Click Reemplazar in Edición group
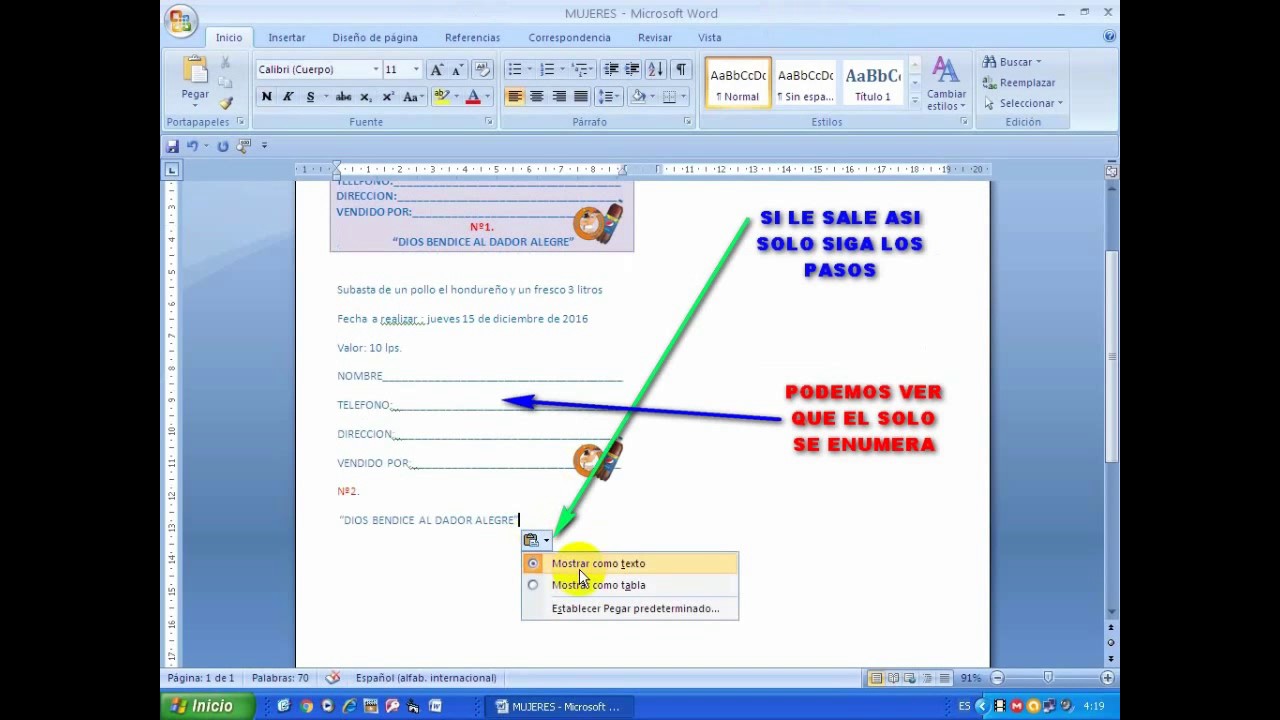The height and width of the screenshot is (720, 1280). pos(1019,83)
